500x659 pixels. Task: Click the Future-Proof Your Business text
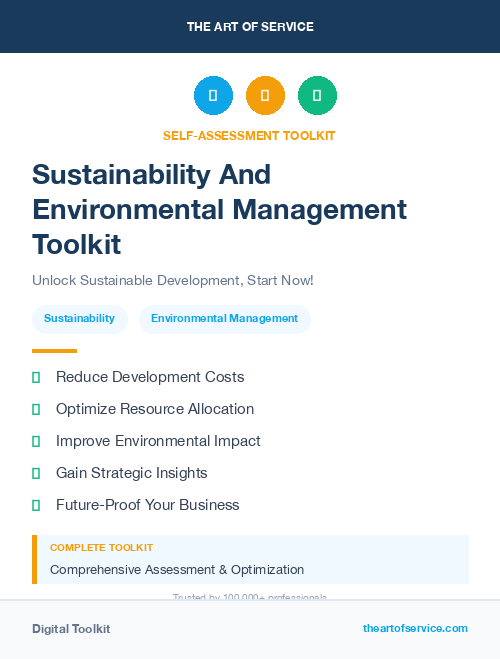tap(147, 505)
